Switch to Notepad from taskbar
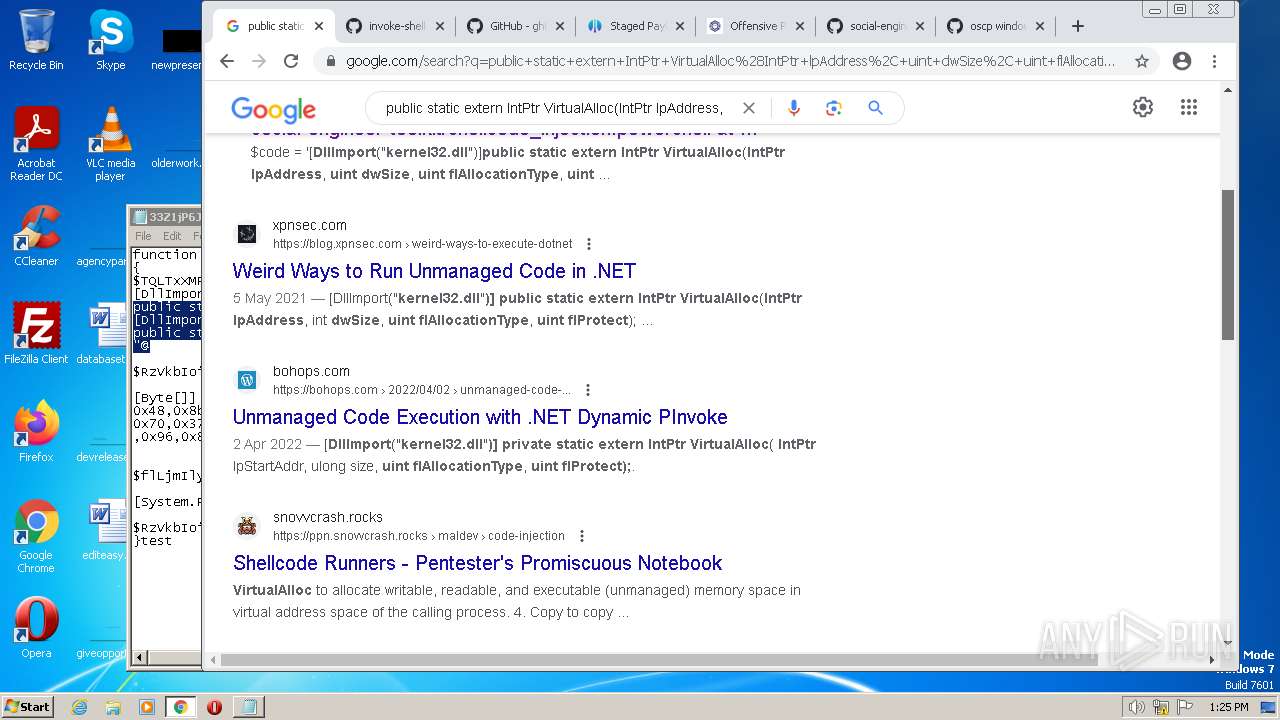 [x=248, y=707]
